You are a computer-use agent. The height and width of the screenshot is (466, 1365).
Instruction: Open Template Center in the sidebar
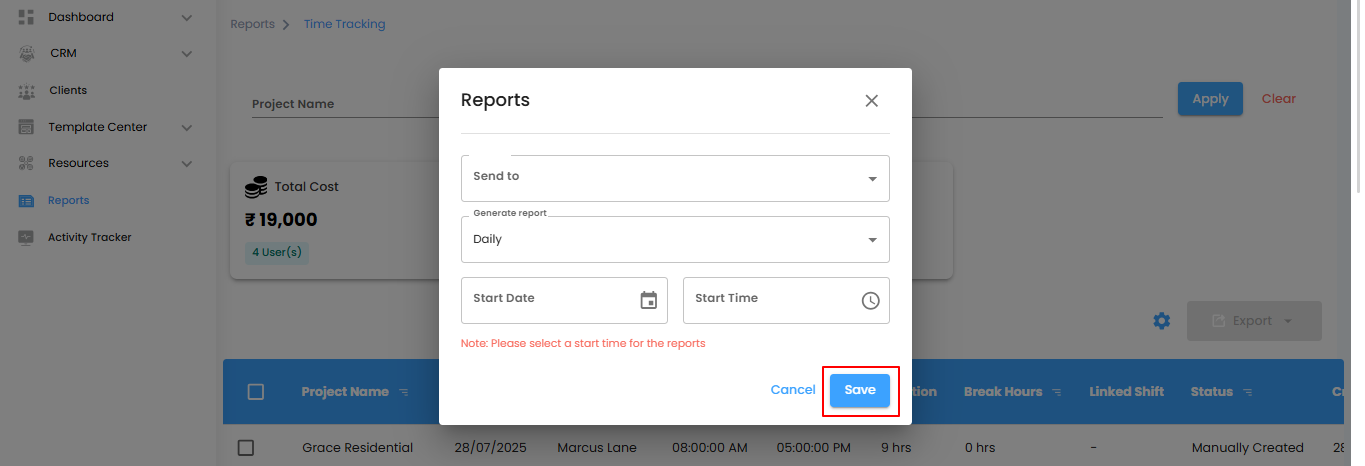[98, 127]
